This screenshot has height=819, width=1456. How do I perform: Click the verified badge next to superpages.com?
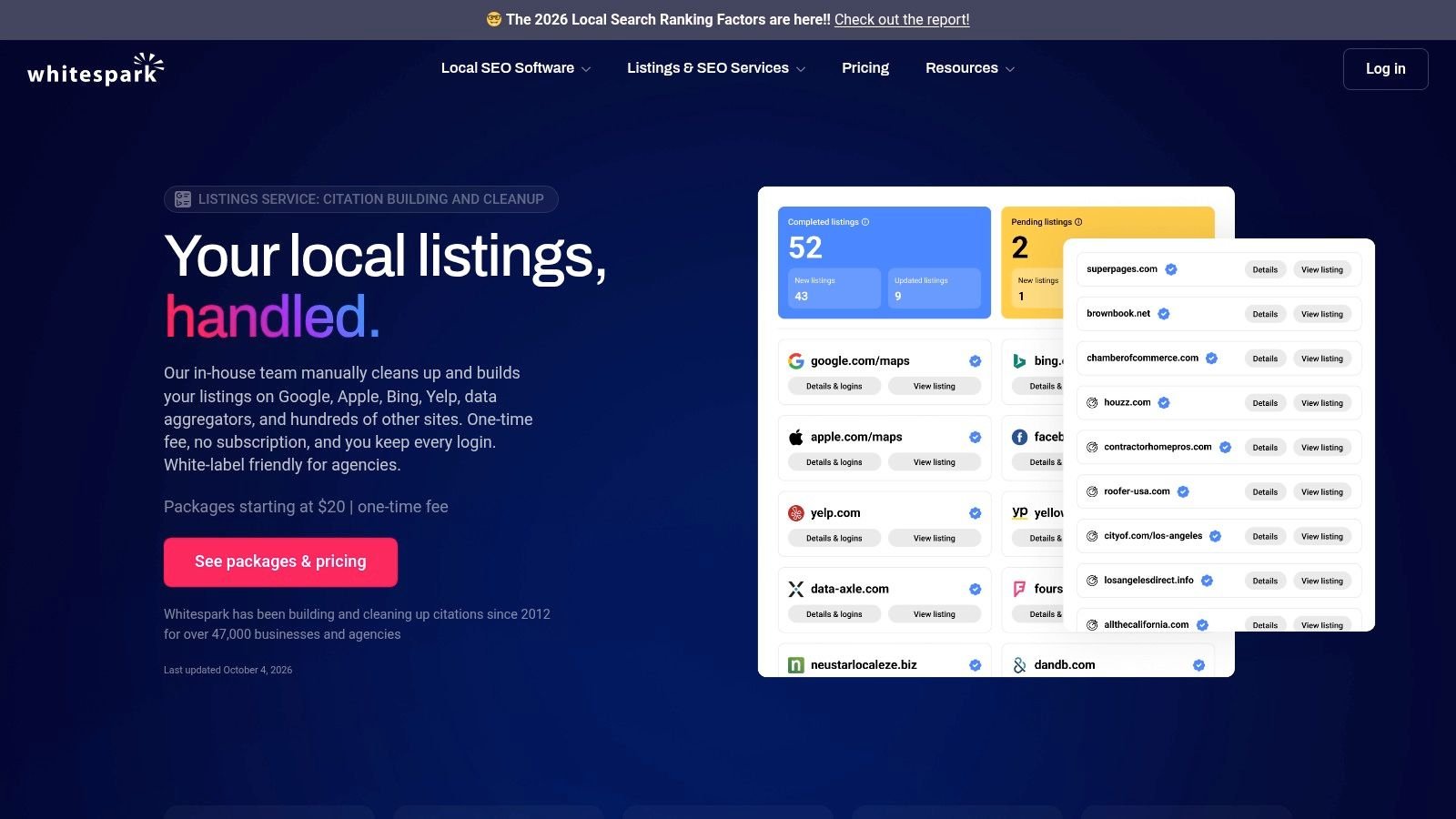tap(1171, 269)
